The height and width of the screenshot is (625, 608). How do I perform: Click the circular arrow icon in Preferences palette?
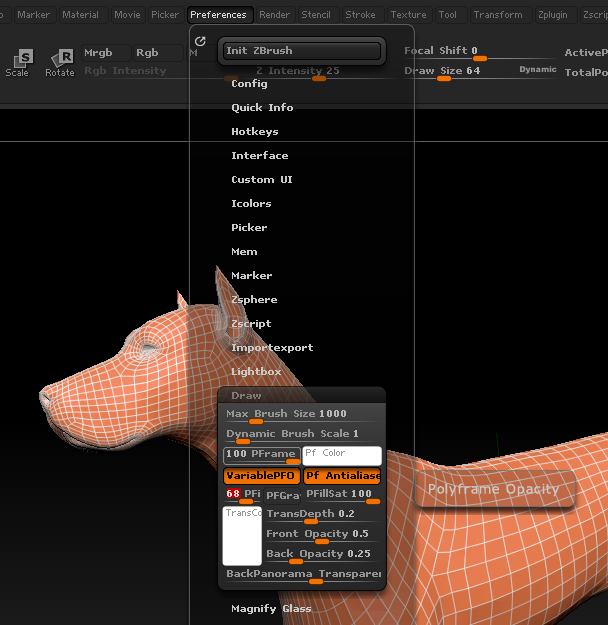tap(200, 41)
